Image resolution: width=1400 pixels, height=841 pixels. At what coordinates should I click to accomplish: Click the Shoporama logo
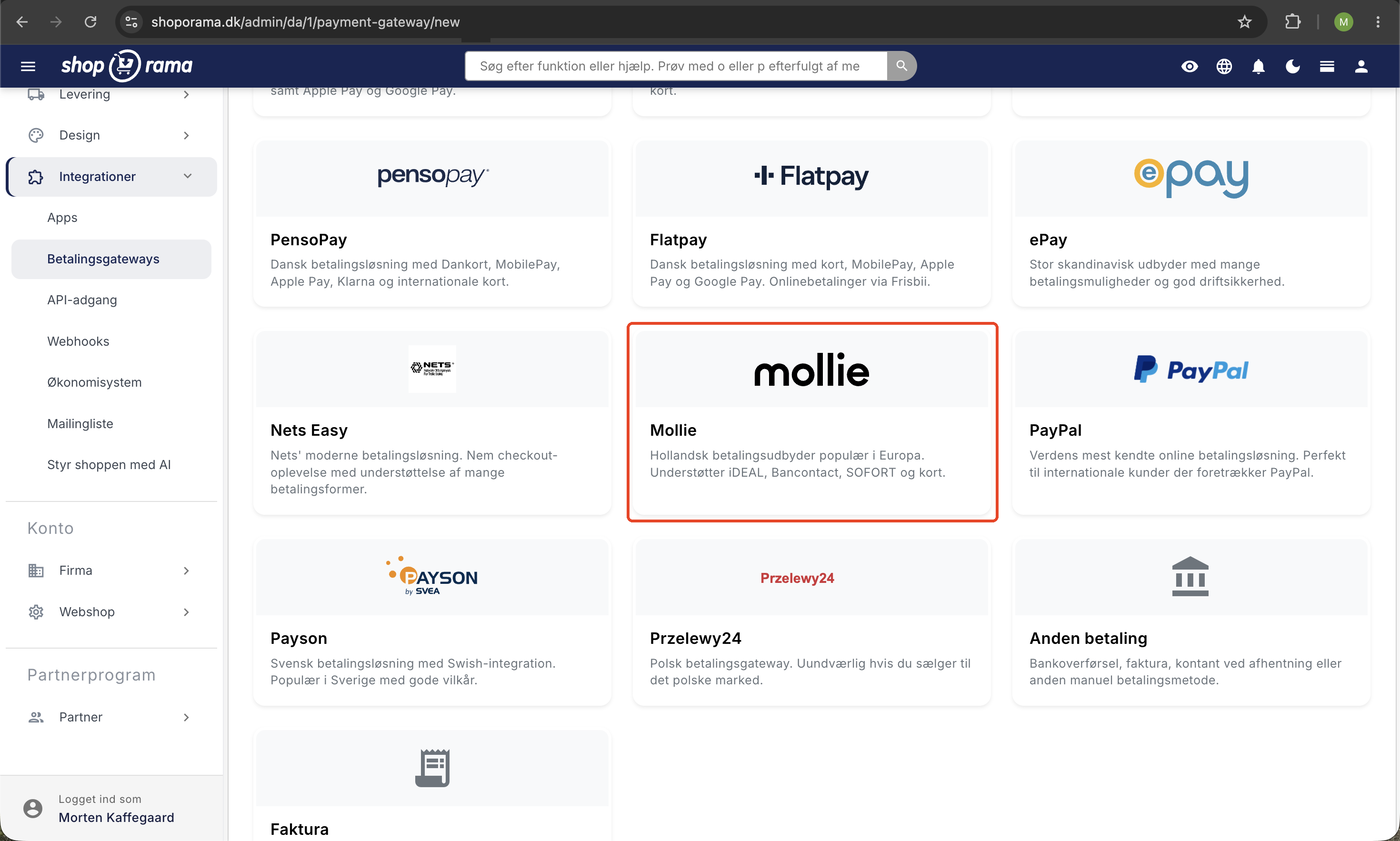coord(126,66)
